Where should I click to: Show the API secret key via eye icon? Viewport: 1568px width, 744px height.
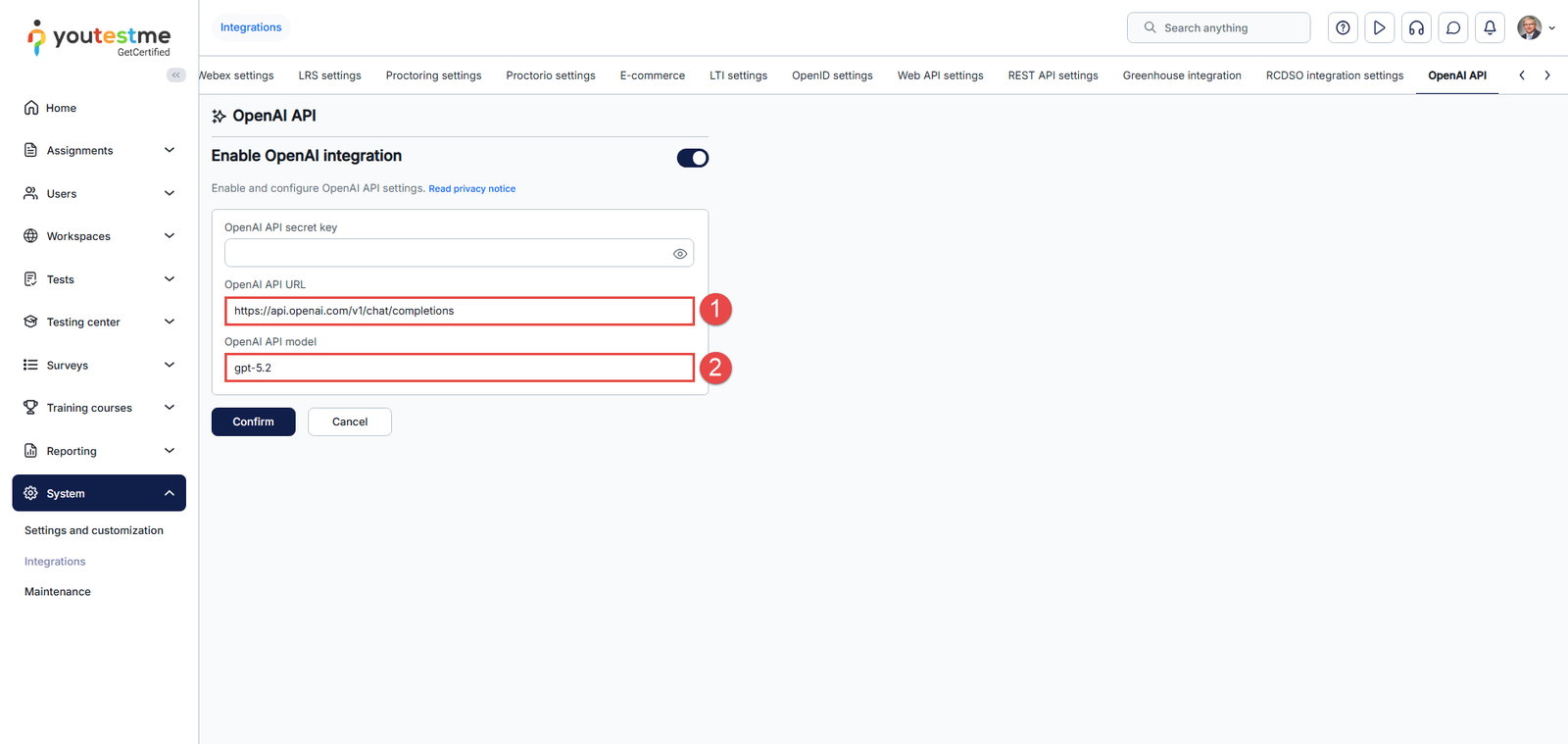tap(679, 254)
